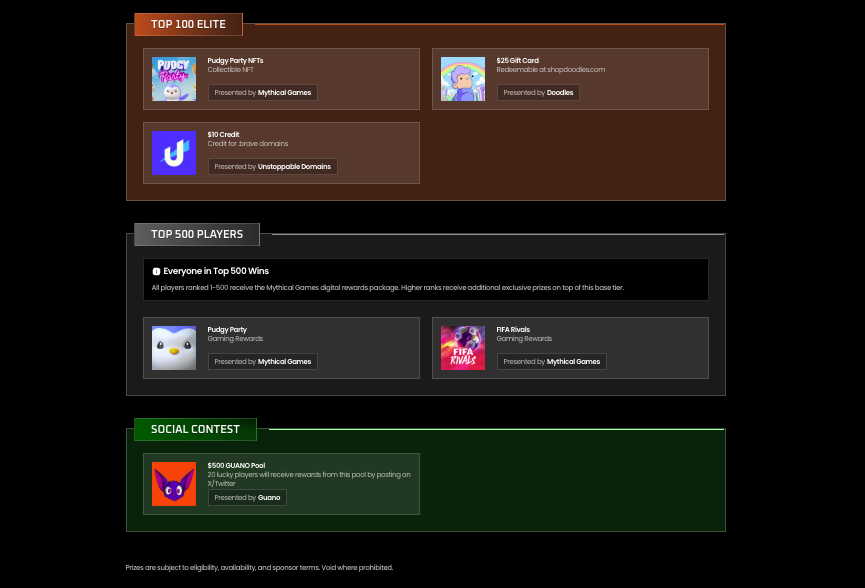Click the 20 lucky players description text
The width and height of the screenshot is (865, 588).
309,479
